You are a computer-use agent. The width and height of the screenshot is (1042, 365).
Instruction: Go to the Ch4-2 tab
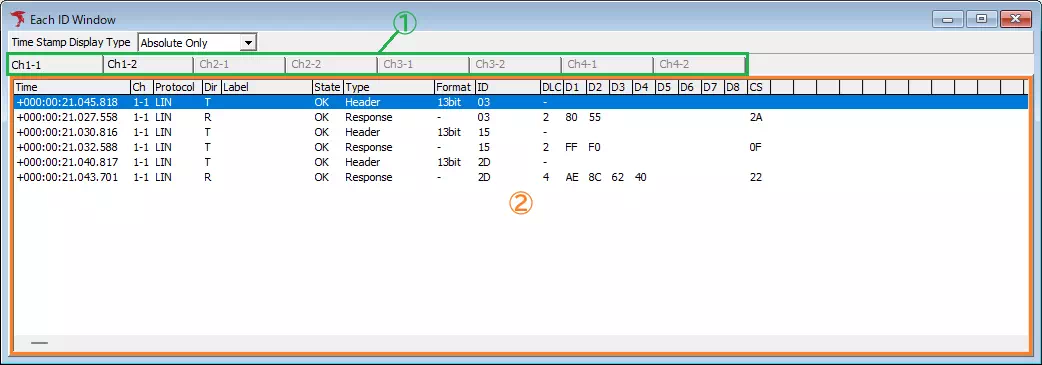pyautogui.click(x=698, y=64)
